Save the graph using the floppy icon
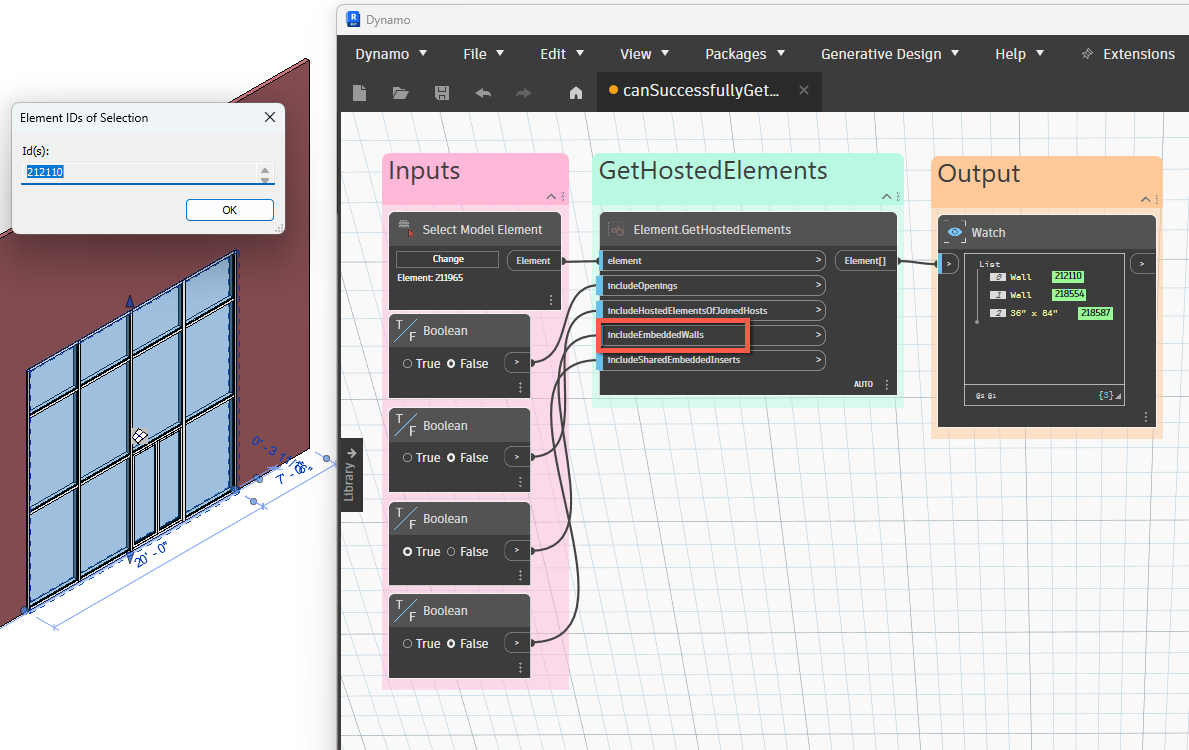This screenshot has height=750, width=1189. [442, 93]
